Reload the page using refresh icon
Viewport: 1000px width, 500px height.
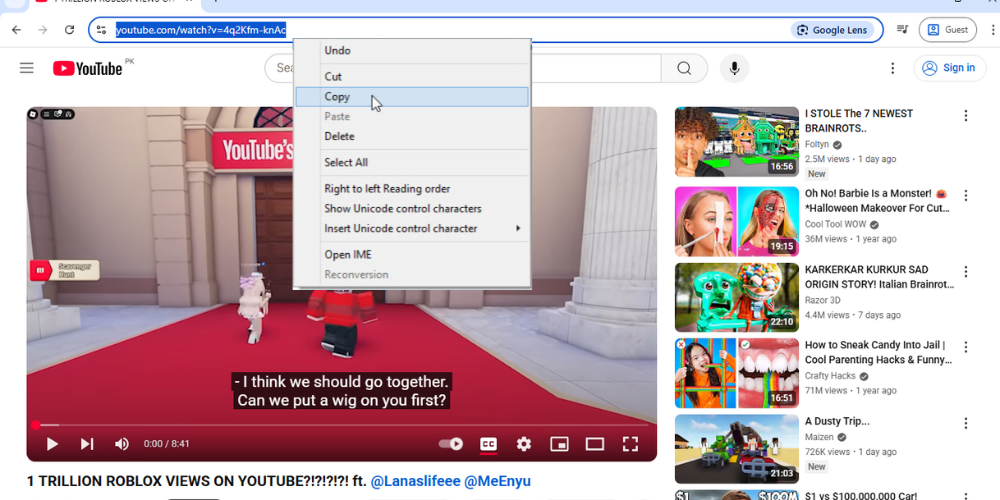70,30
